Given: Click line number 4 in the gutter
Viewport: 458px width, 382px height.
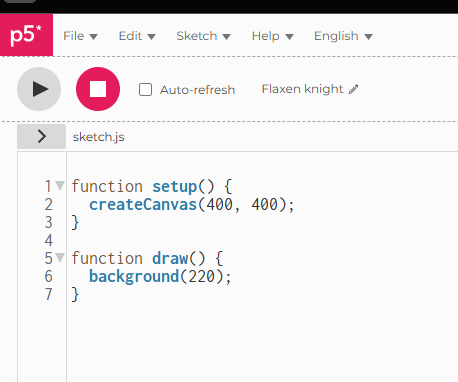Looking at the screenshot, I should point(49,240).
